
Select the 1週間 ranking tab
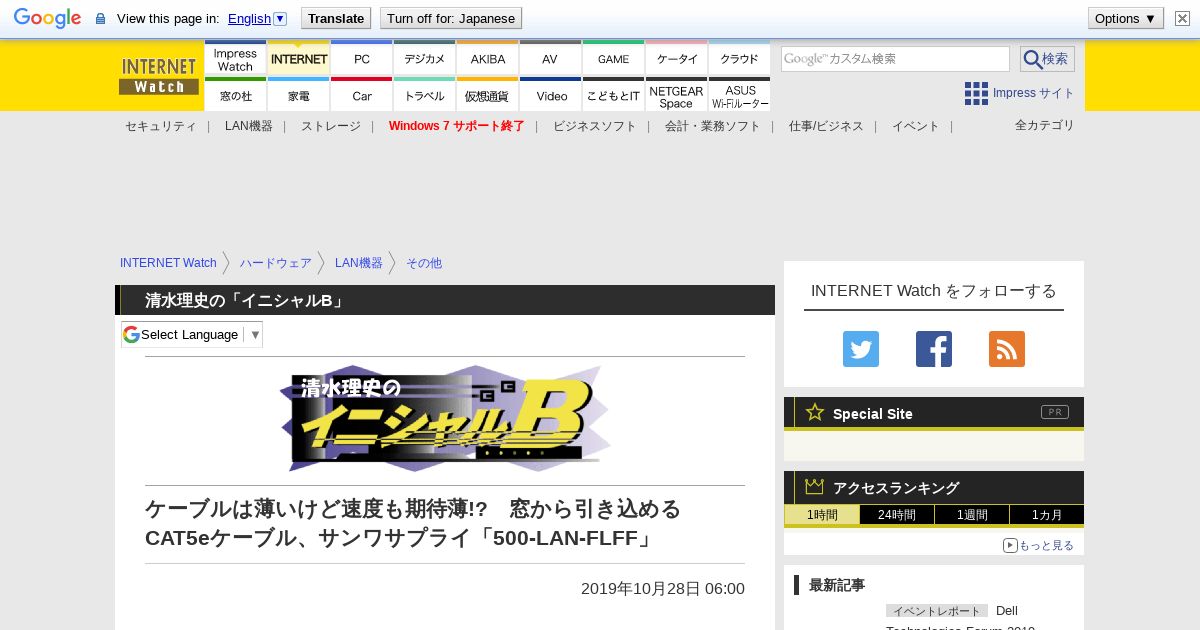pos(972,515)
